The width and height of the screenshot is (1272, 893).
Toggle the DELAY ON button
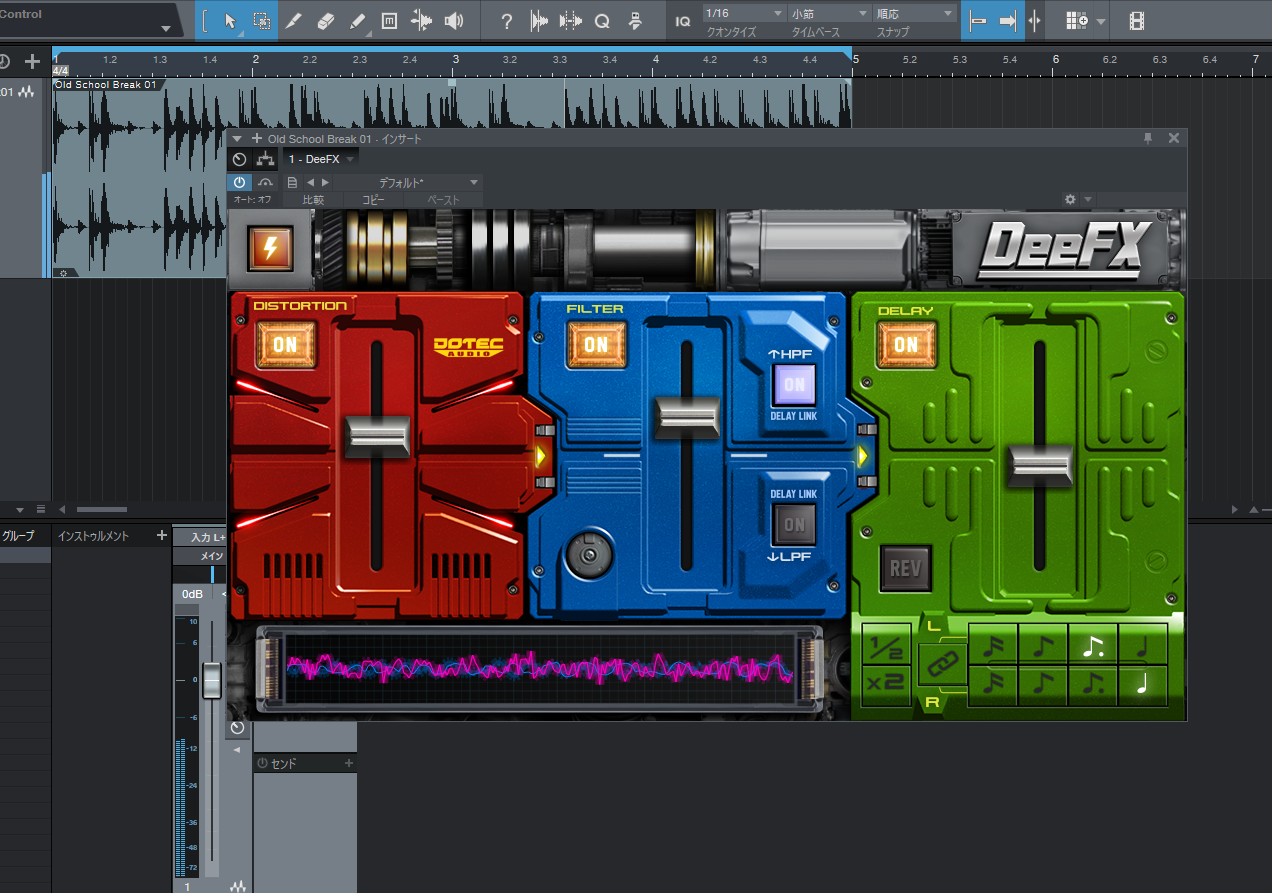tap(906, 344)
